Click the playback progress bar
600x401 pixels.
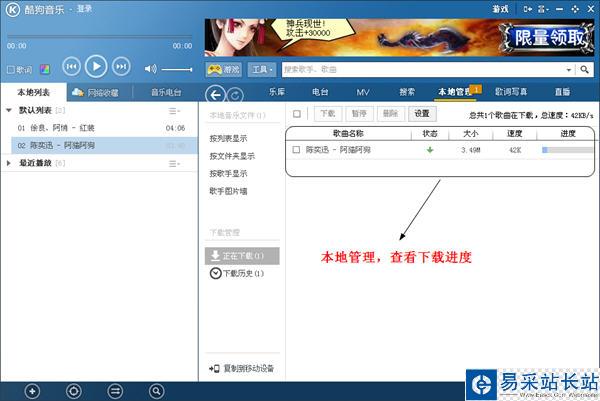point(99,37)
